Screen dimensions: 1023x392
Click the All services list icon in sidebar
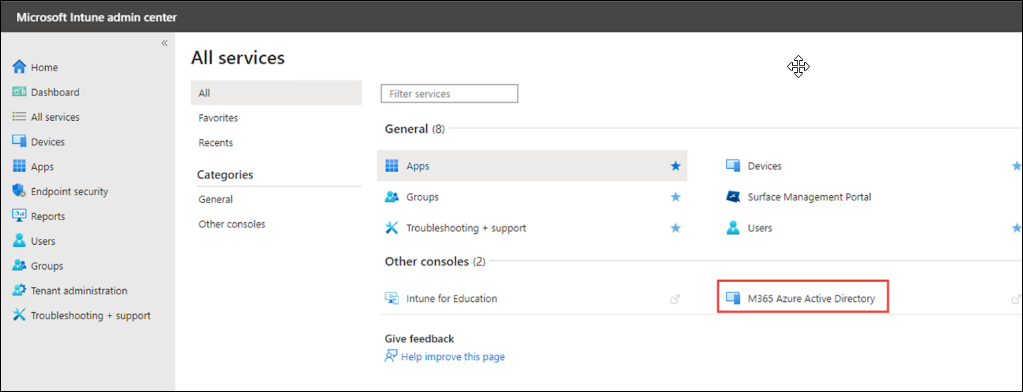(x=19, y=117)
